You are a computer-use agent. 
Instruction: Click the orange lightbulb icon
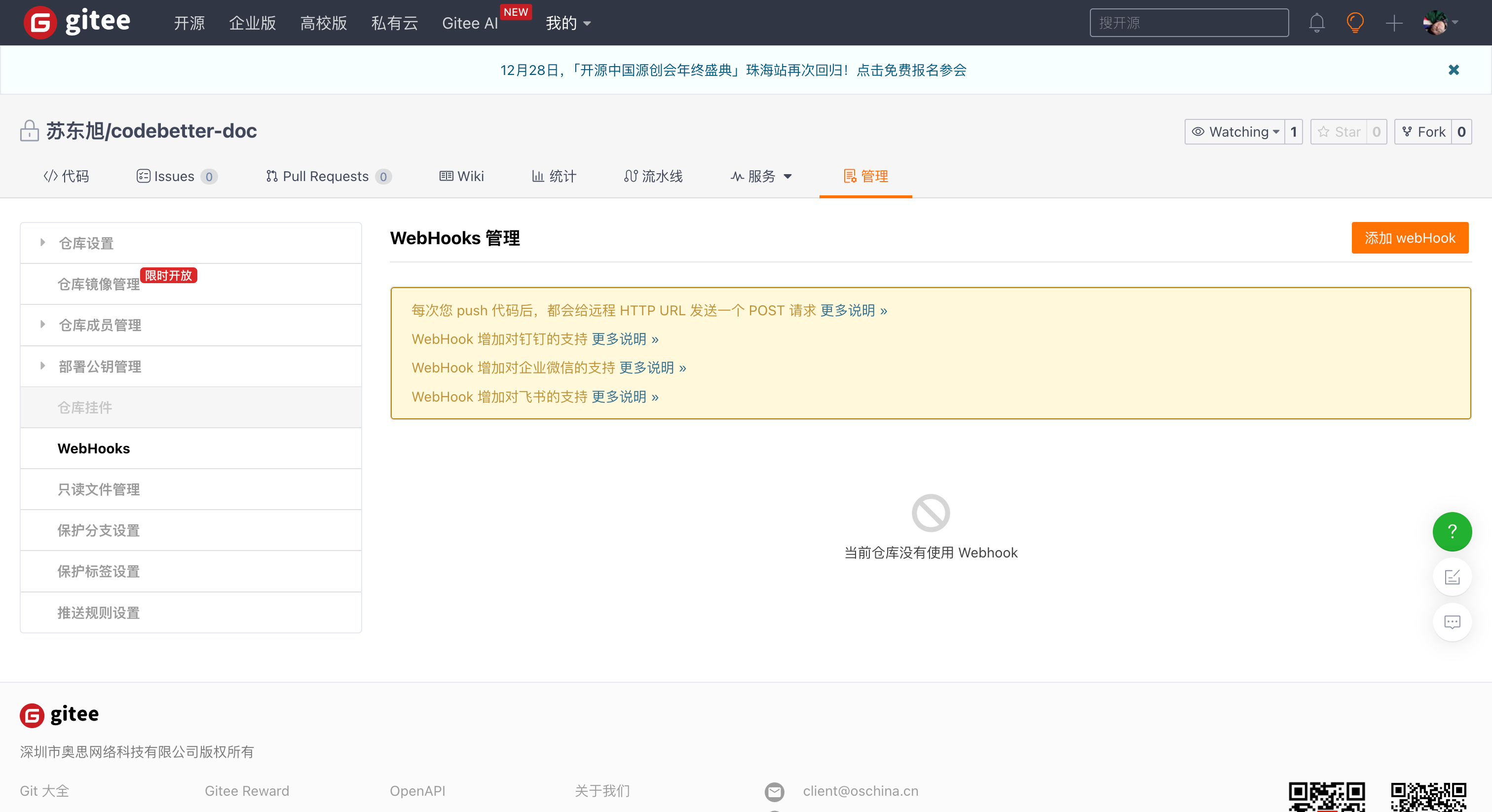(1355, 23)
